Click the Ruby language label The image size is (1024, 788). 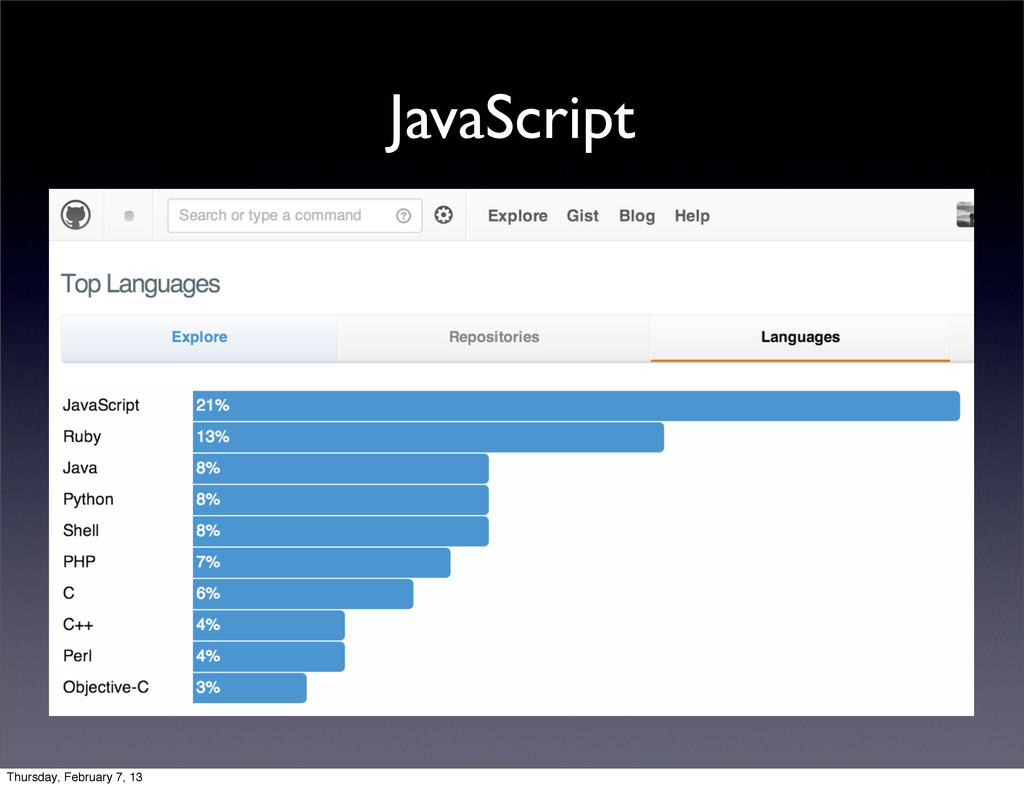[x=82, y=437]
